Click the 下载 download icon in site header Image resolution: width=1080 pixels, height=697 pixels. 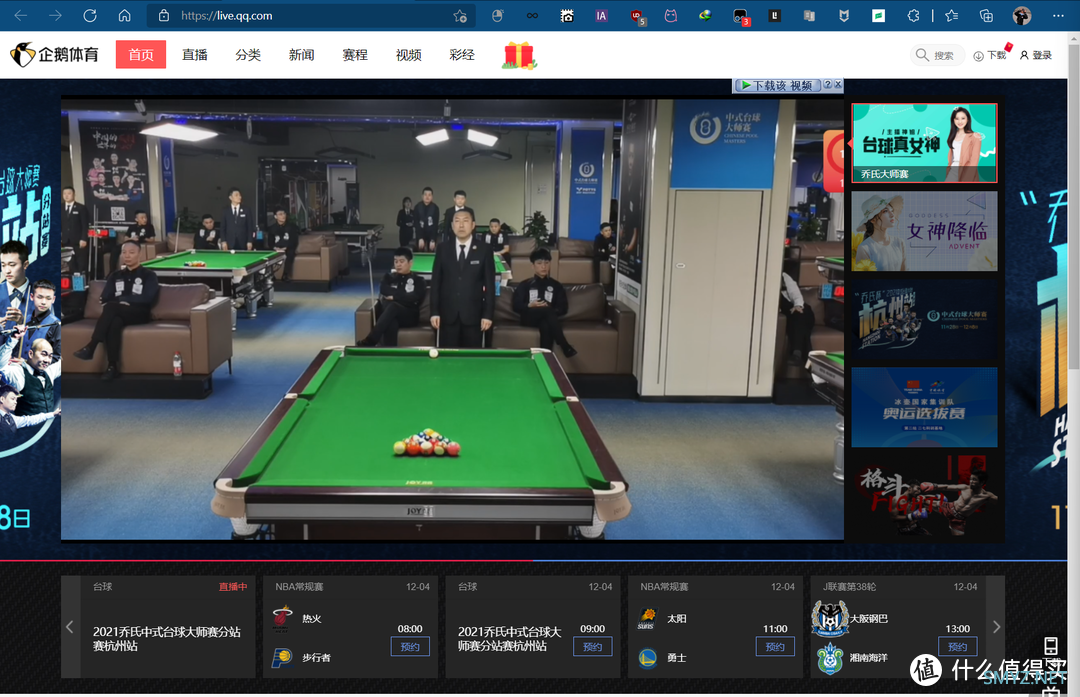click(990, 55)
